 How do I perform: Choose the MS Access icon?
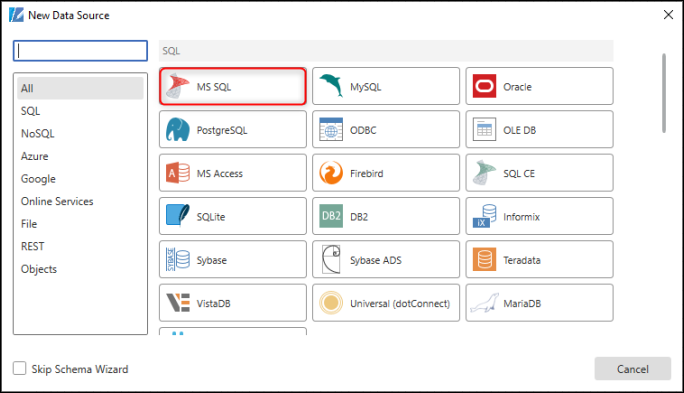178,173
